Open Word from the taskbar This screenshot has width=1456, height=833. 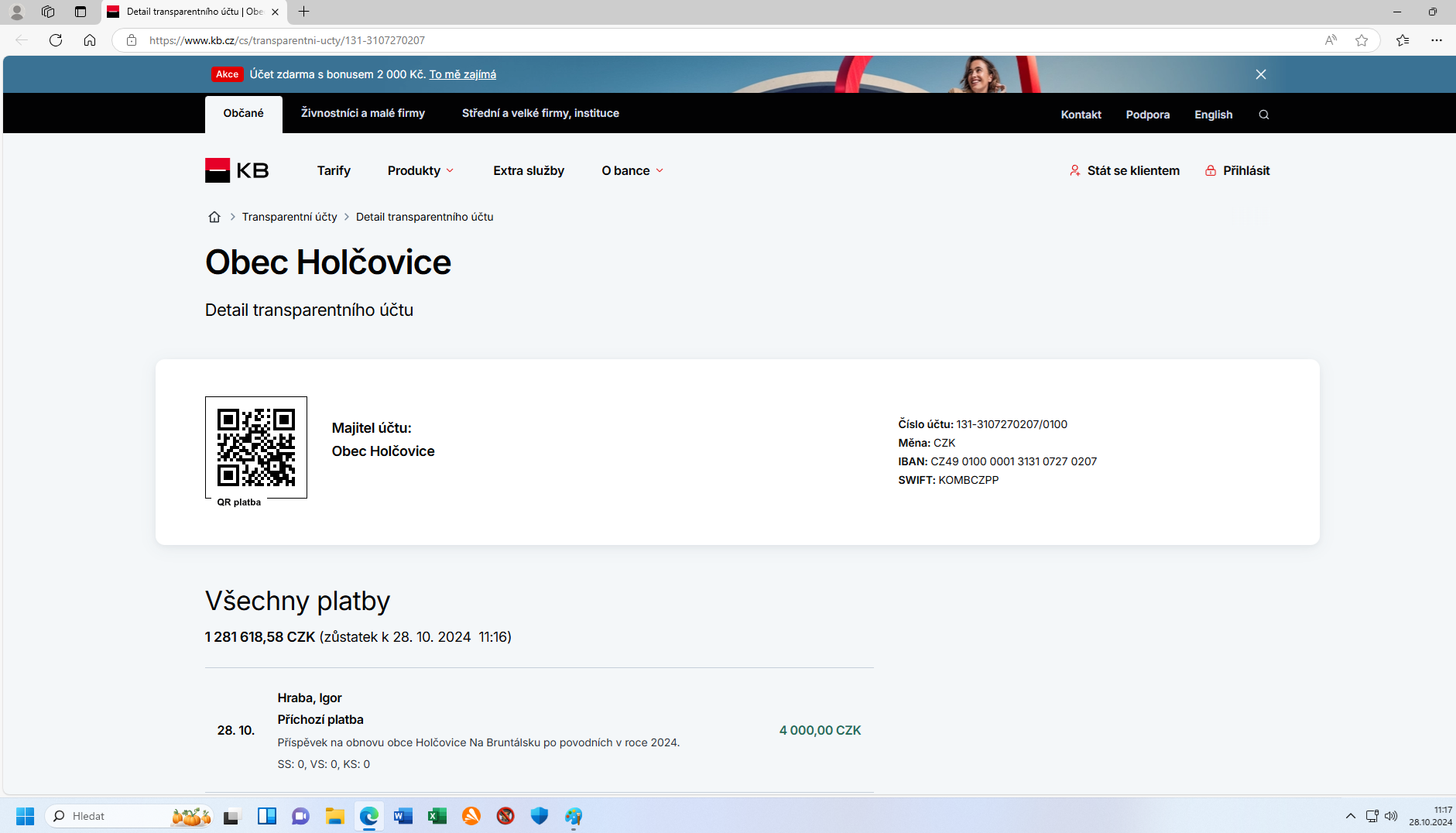pos(403,816)
